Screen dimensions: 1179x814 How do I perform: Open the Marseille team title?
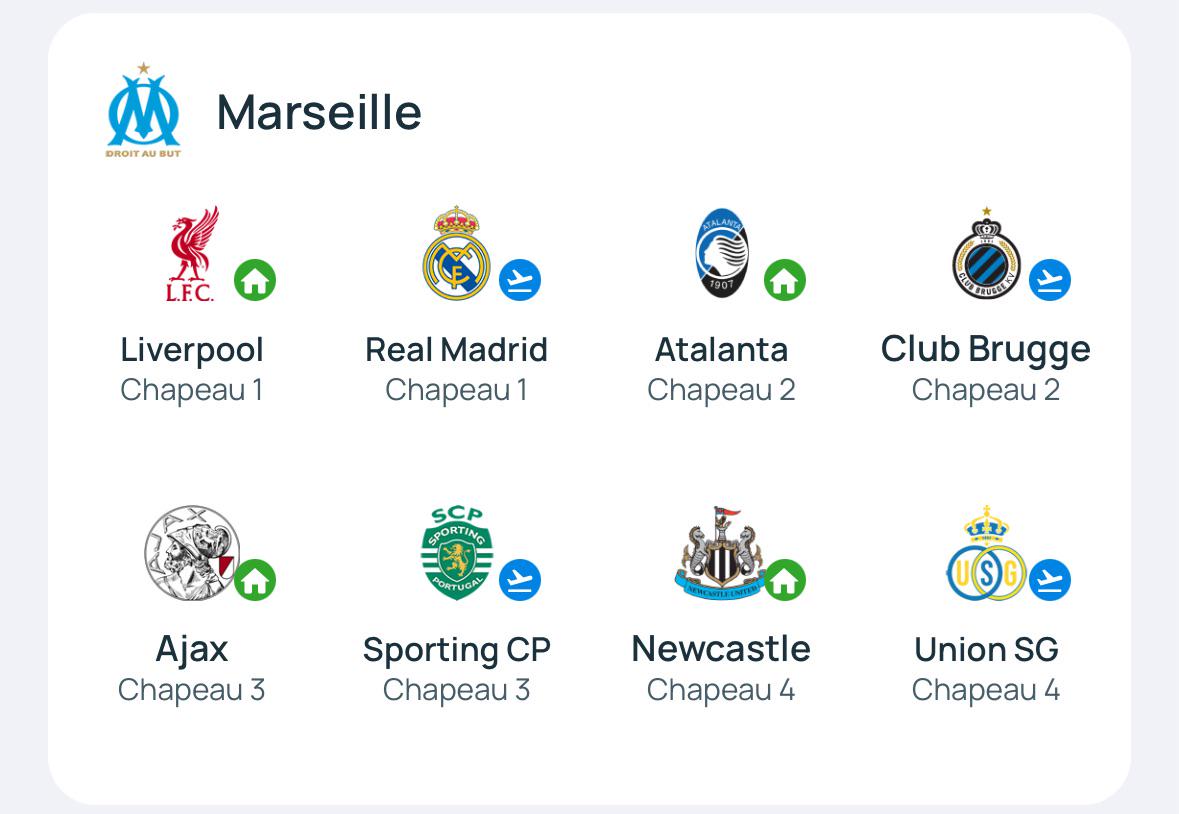(319, 113)
